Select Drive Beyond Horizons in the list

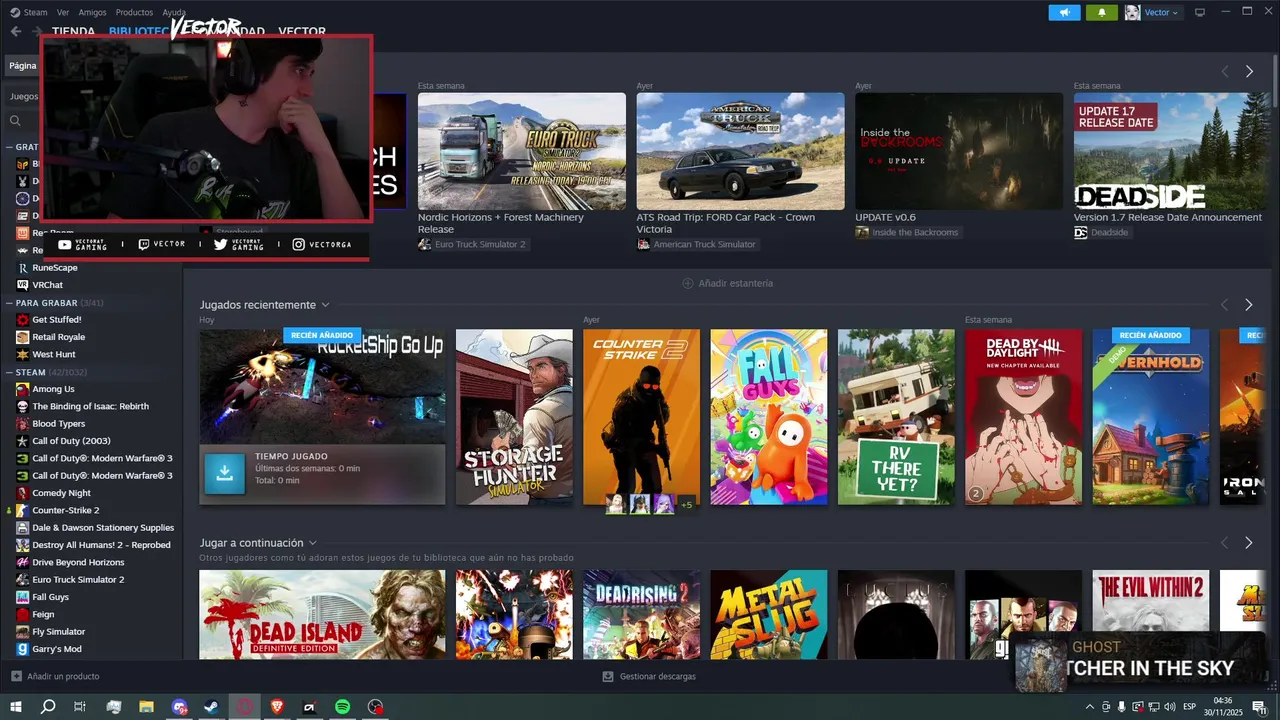point(78,562)
